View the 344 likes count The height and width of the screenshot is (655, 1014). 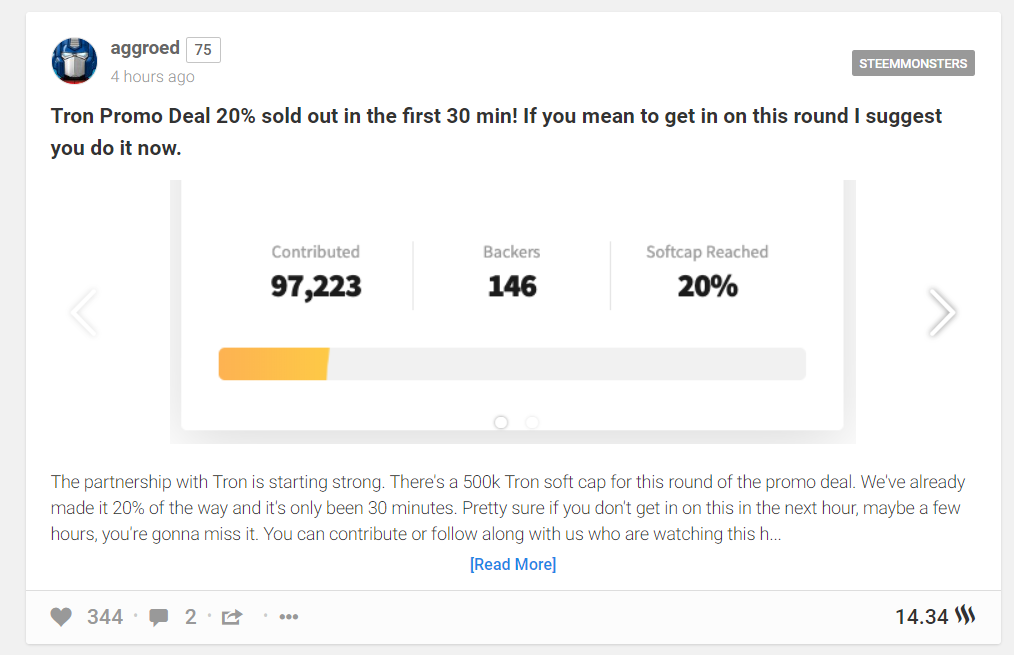pyautogui.click(x=105, y=617)
